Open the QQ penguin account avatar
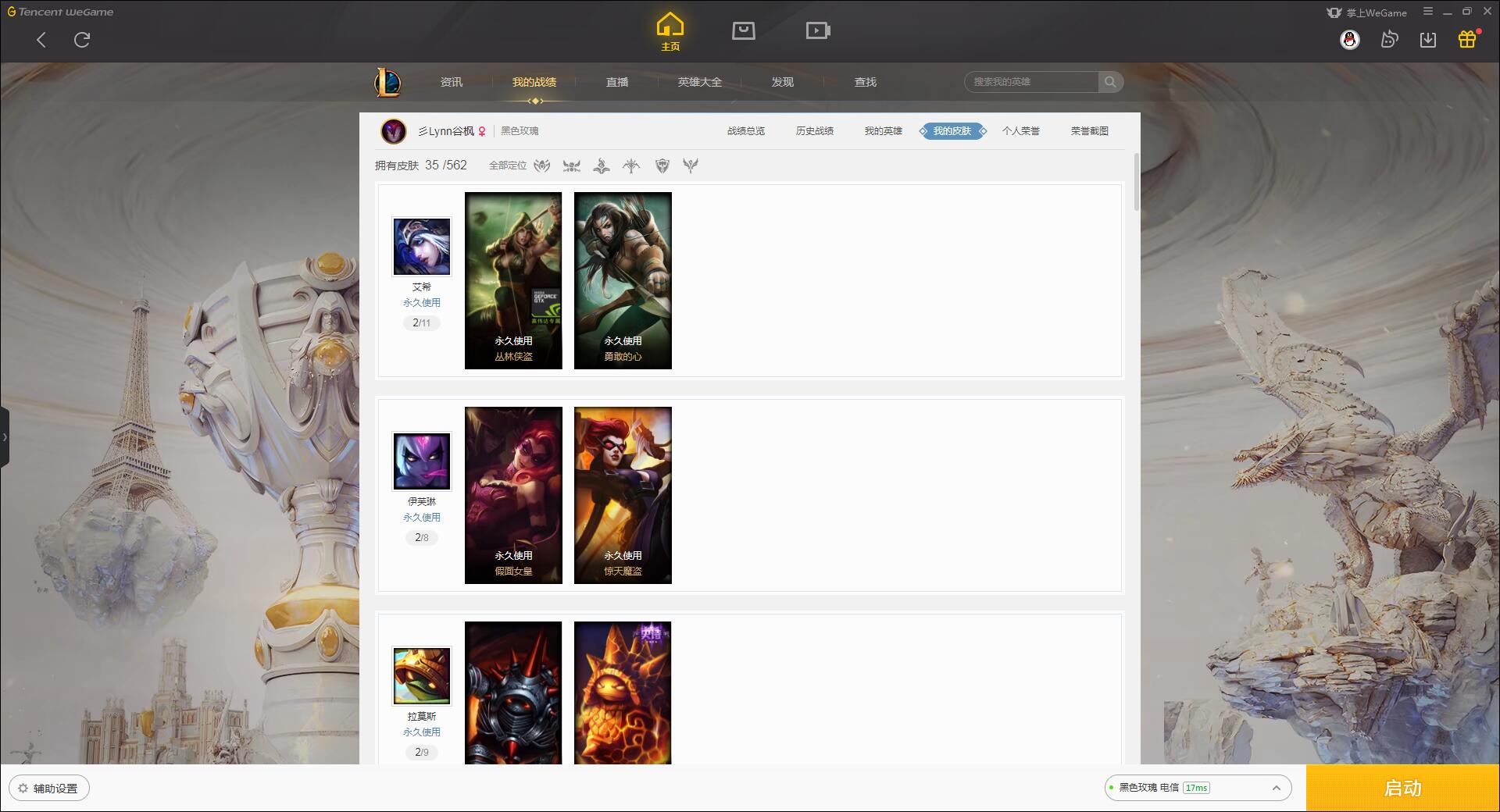 (1349, 40)
